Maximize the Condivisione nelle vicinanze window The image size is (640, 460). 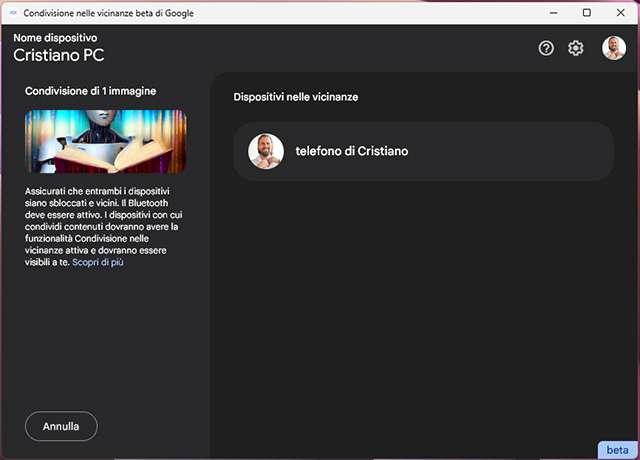[x=587, y=13]
